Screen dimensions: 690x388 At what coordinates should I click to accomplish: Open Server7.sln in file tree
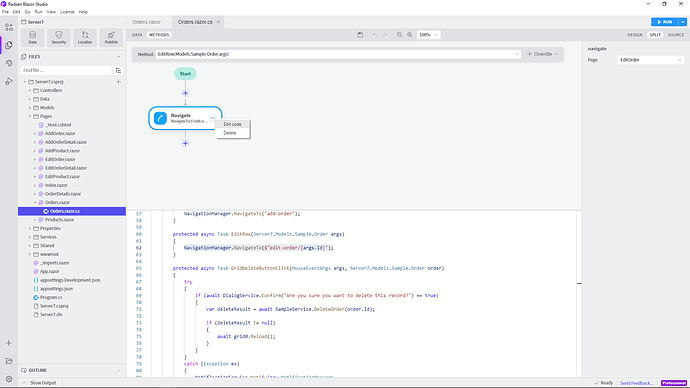coord(51,315)
